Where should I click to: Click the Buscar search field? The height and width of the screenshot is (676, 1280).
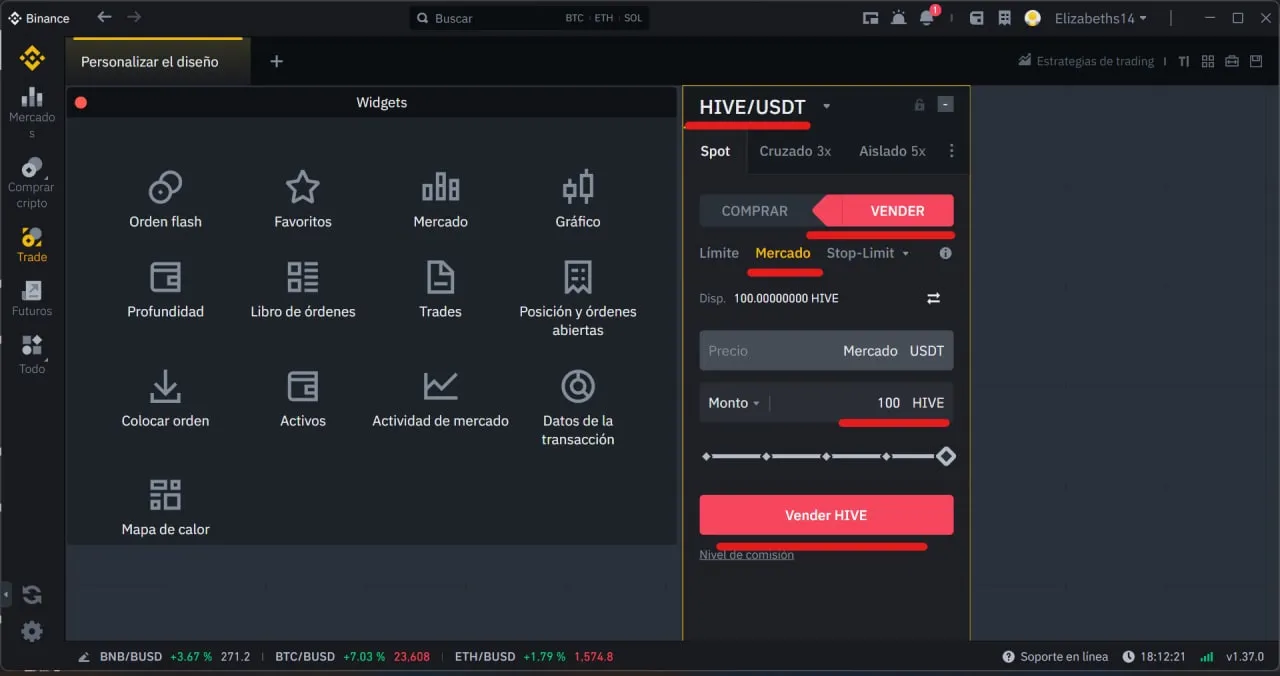click(529, 18)
